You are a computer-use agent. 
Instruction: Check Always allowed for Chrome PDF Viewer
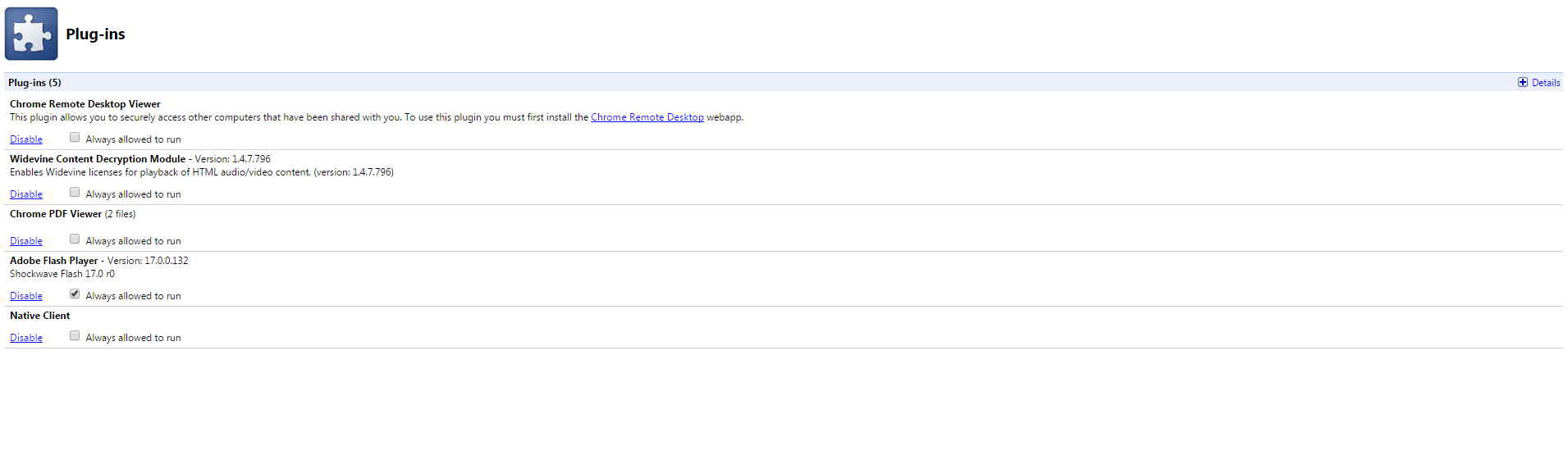click(75, 239)
